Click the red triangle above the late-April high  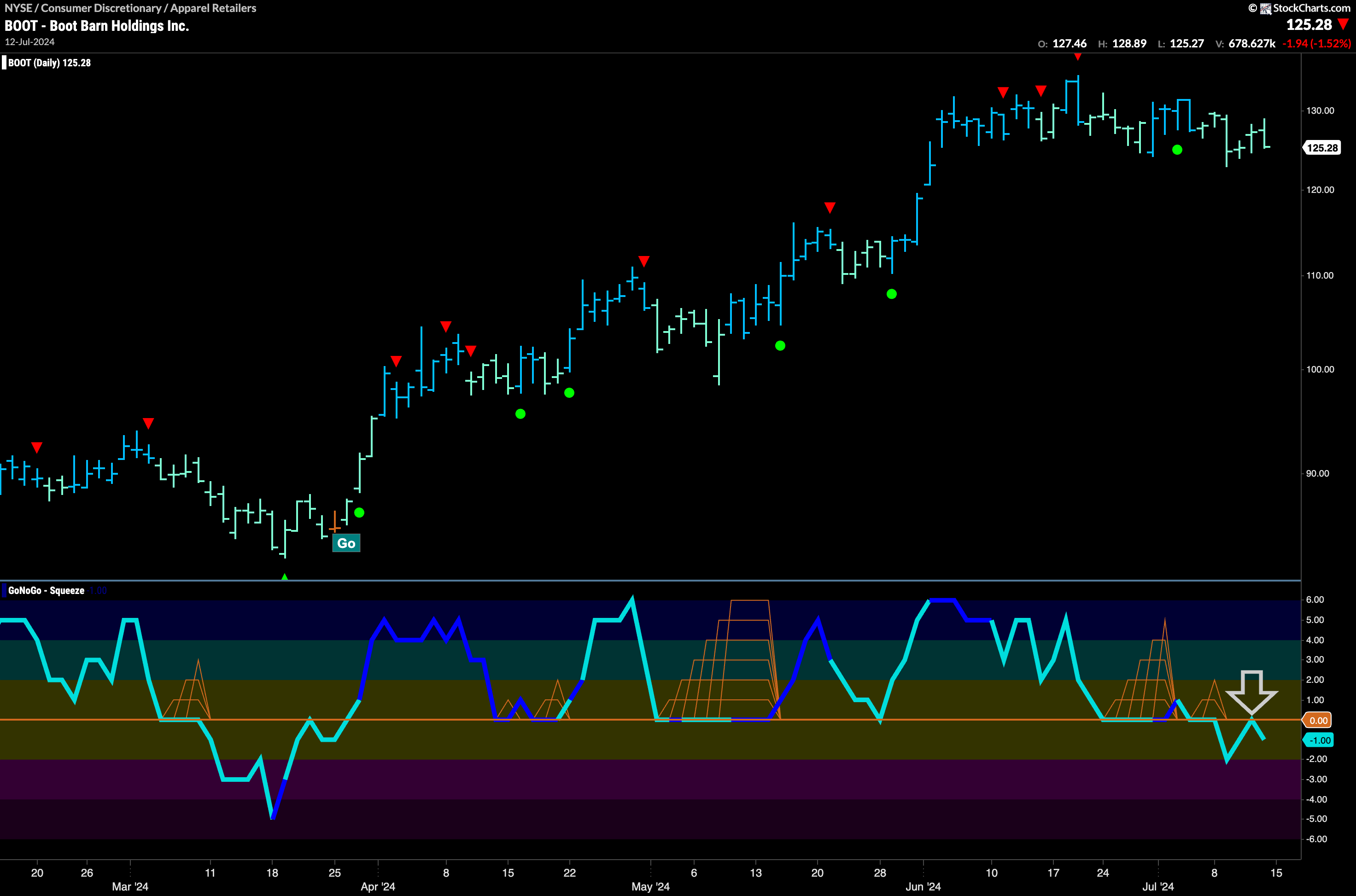644,261
